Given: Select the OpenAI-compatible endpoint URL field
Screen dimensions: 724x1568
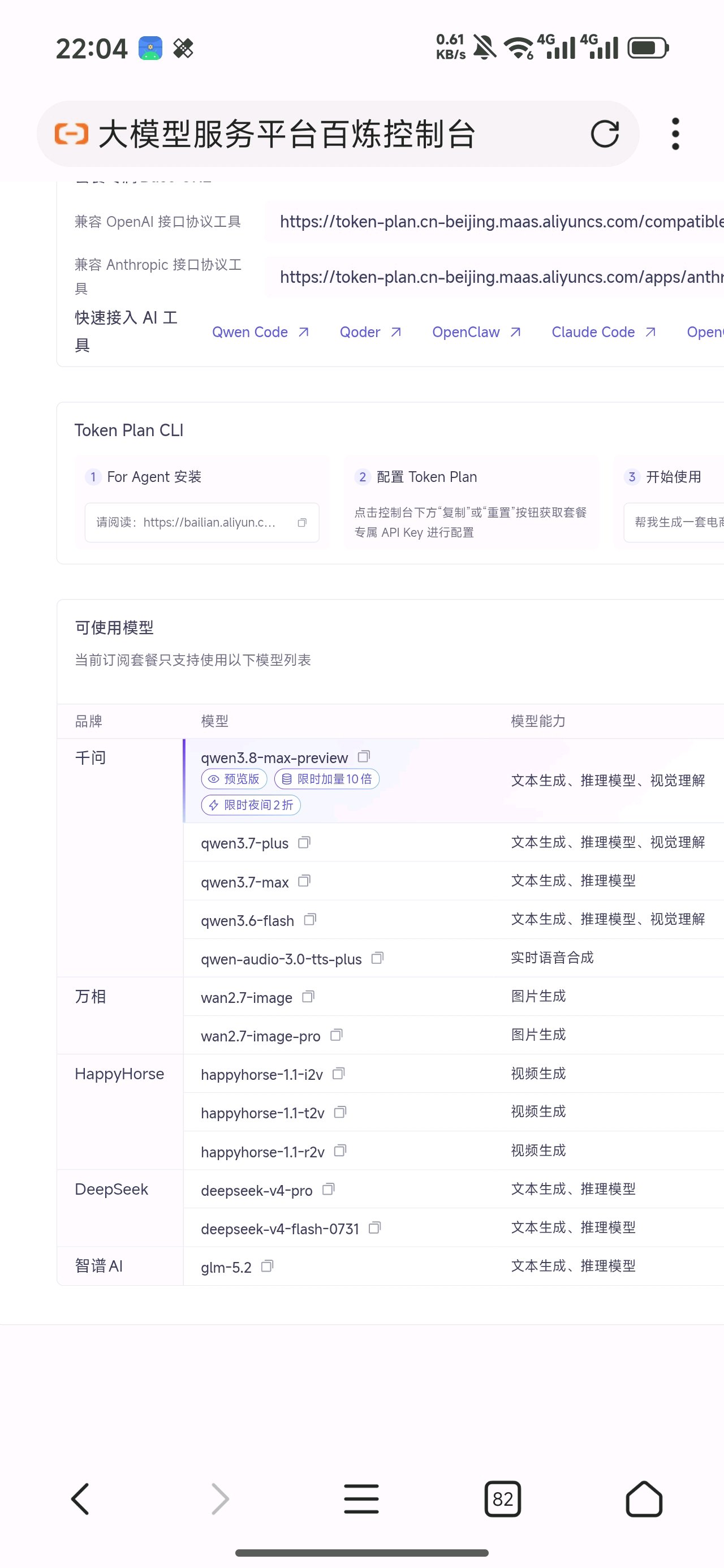Looking at the screenshot, I should click(494, 222).
